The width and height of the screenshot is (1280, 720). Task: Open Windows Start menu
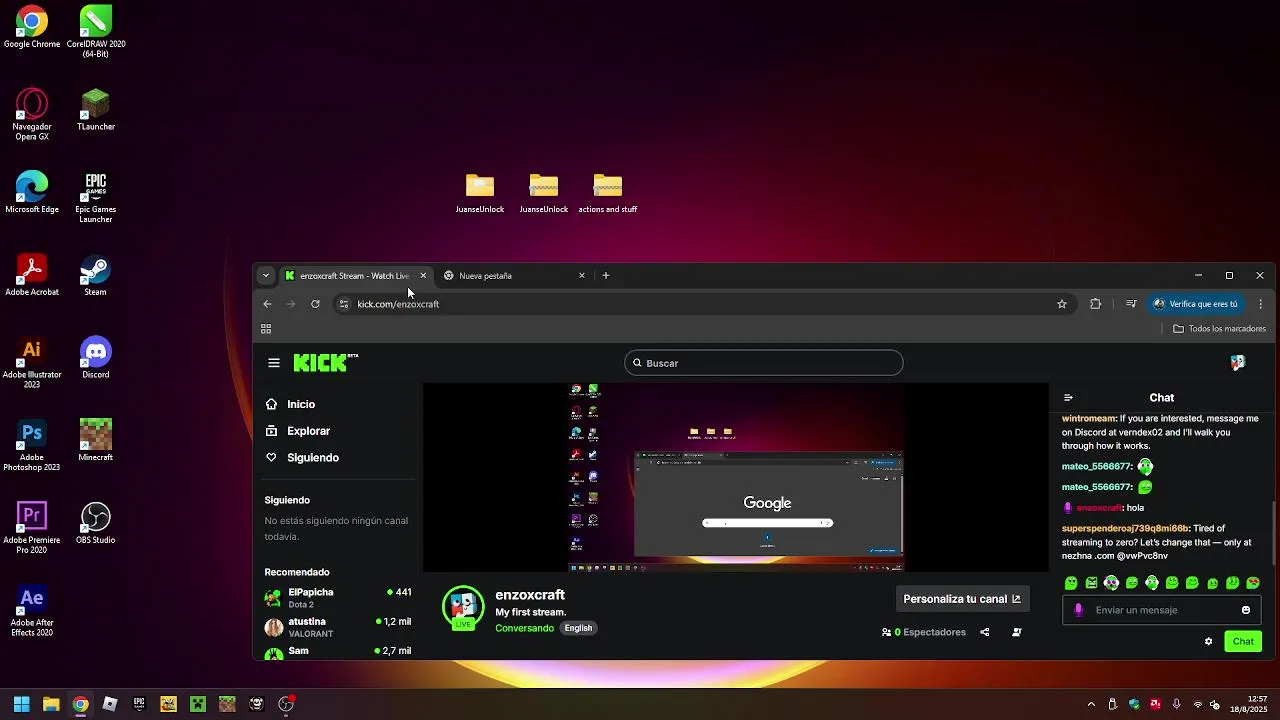(x=21, y=704)
